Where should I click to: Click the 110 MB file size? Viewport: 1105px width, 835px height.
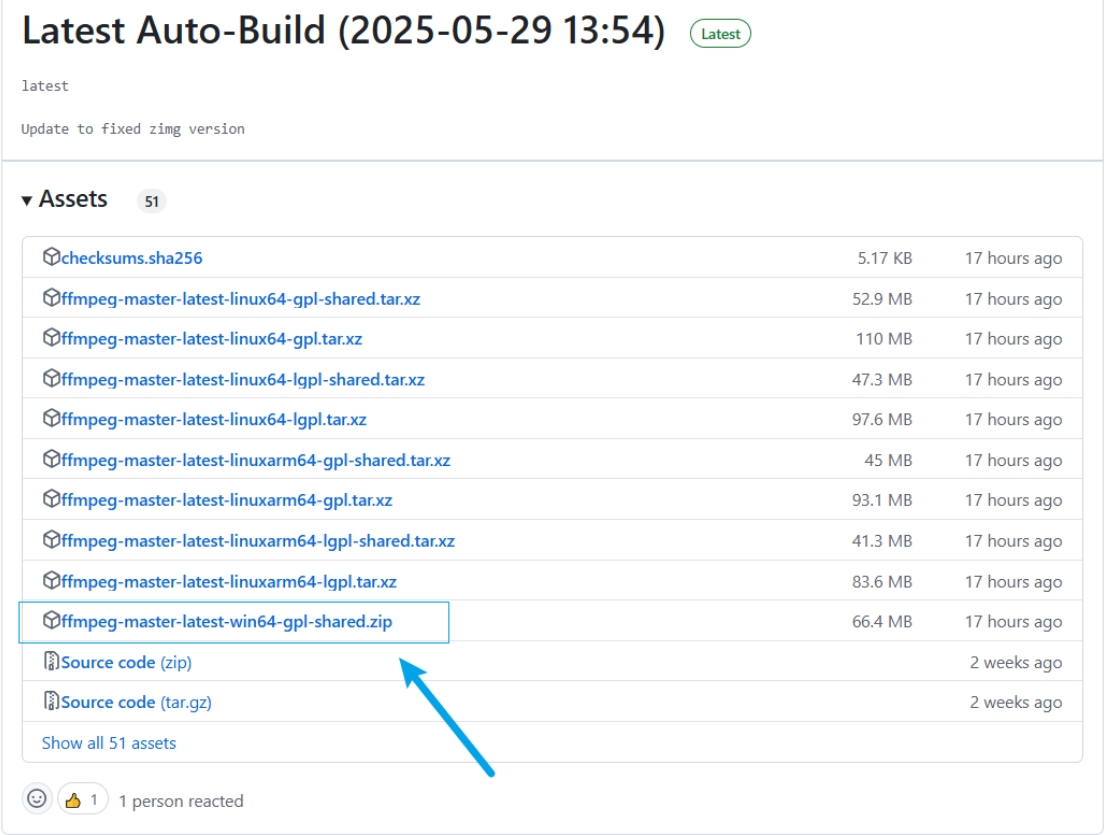[x=884, y=340]
